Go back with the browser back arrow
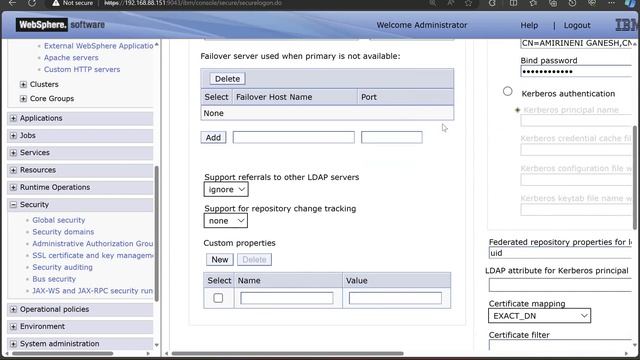Screen dimensions: 640x360 (x=12, y=3)
